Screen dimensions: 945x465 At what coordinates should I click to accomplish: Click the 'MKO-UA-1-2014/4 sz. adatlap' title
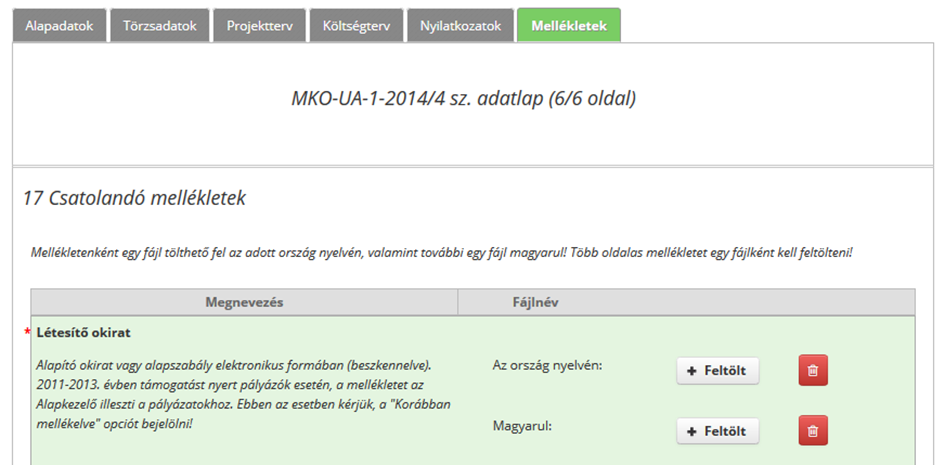coord(463,98)
